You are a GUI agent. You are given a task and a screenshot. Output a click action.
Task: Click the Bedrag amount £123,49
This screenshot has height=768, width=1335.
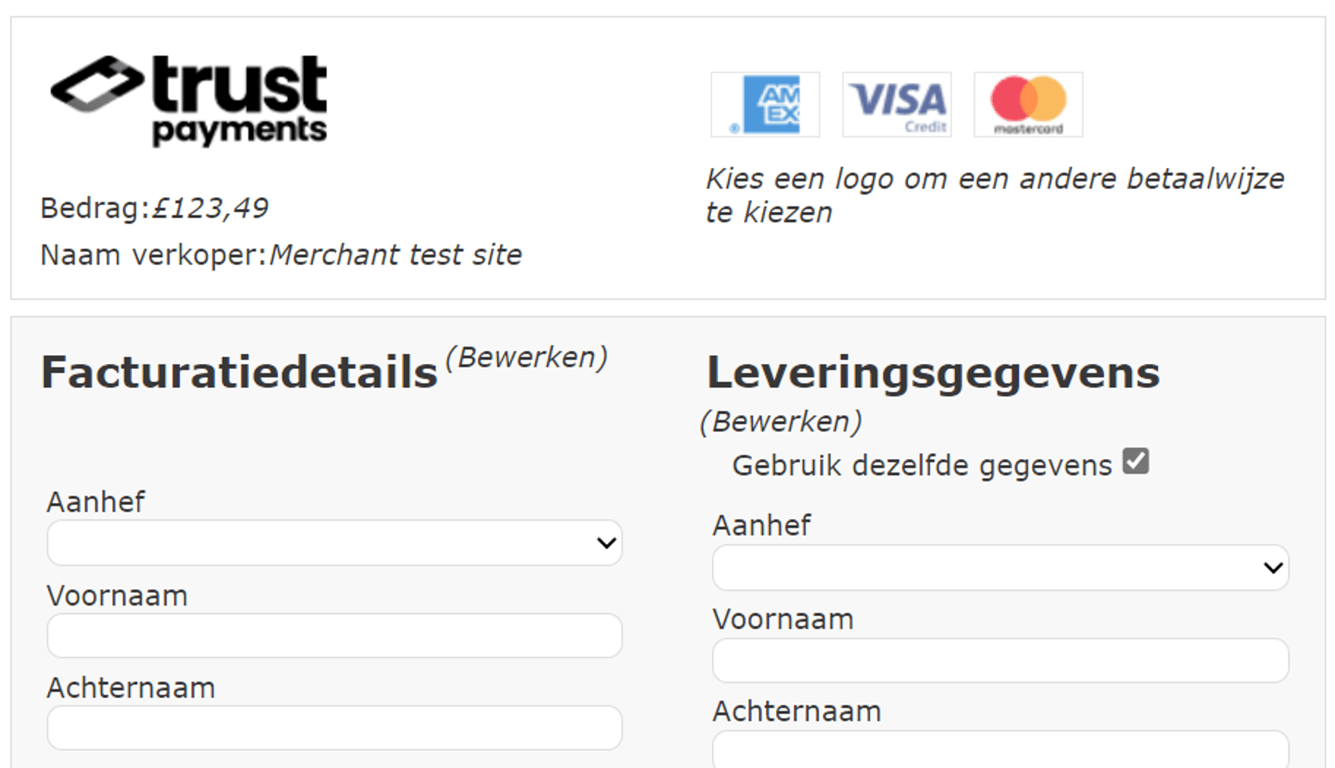(x=210, y=208)
